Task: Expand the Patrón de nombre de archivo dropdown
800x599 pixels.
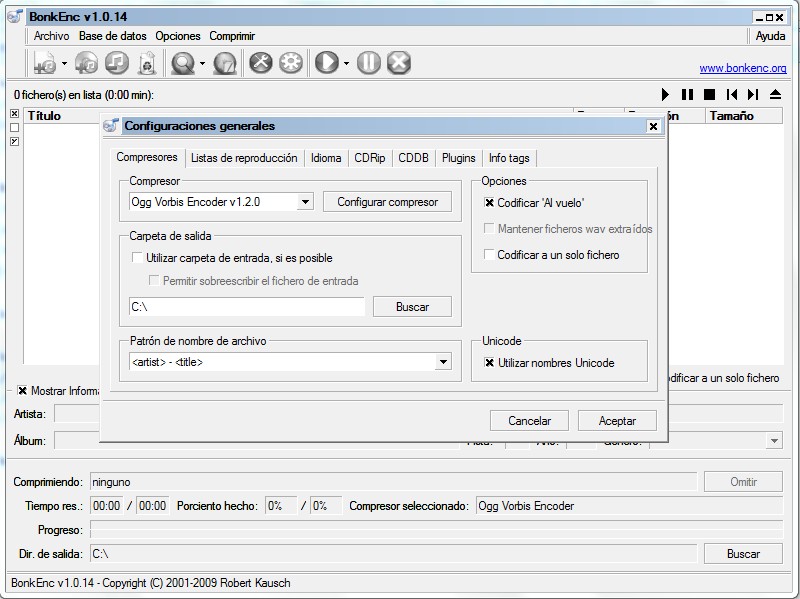Action: [x=443, y=362]
